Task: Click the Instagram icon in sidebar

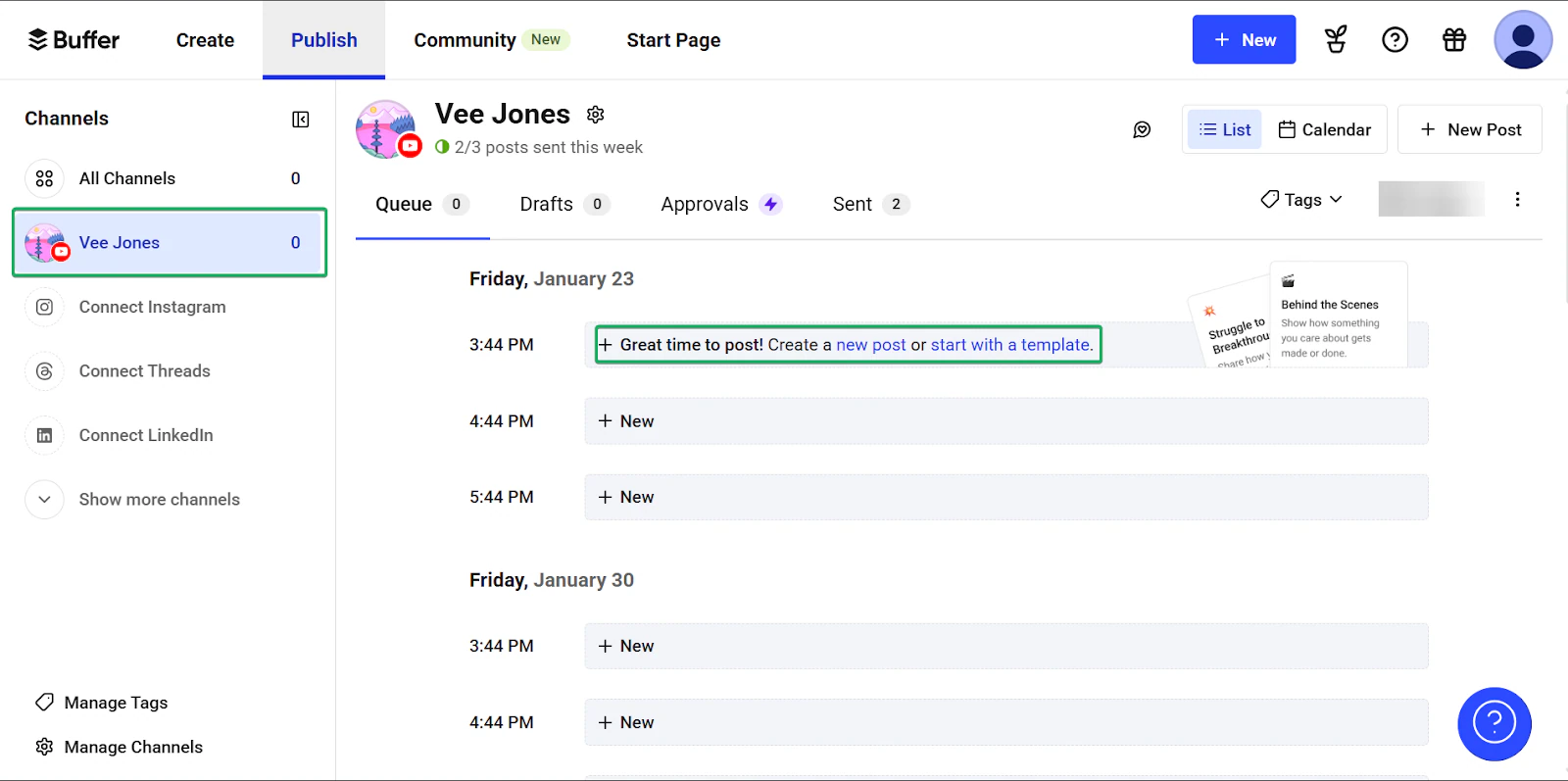Action: click(x=44, y=307)
